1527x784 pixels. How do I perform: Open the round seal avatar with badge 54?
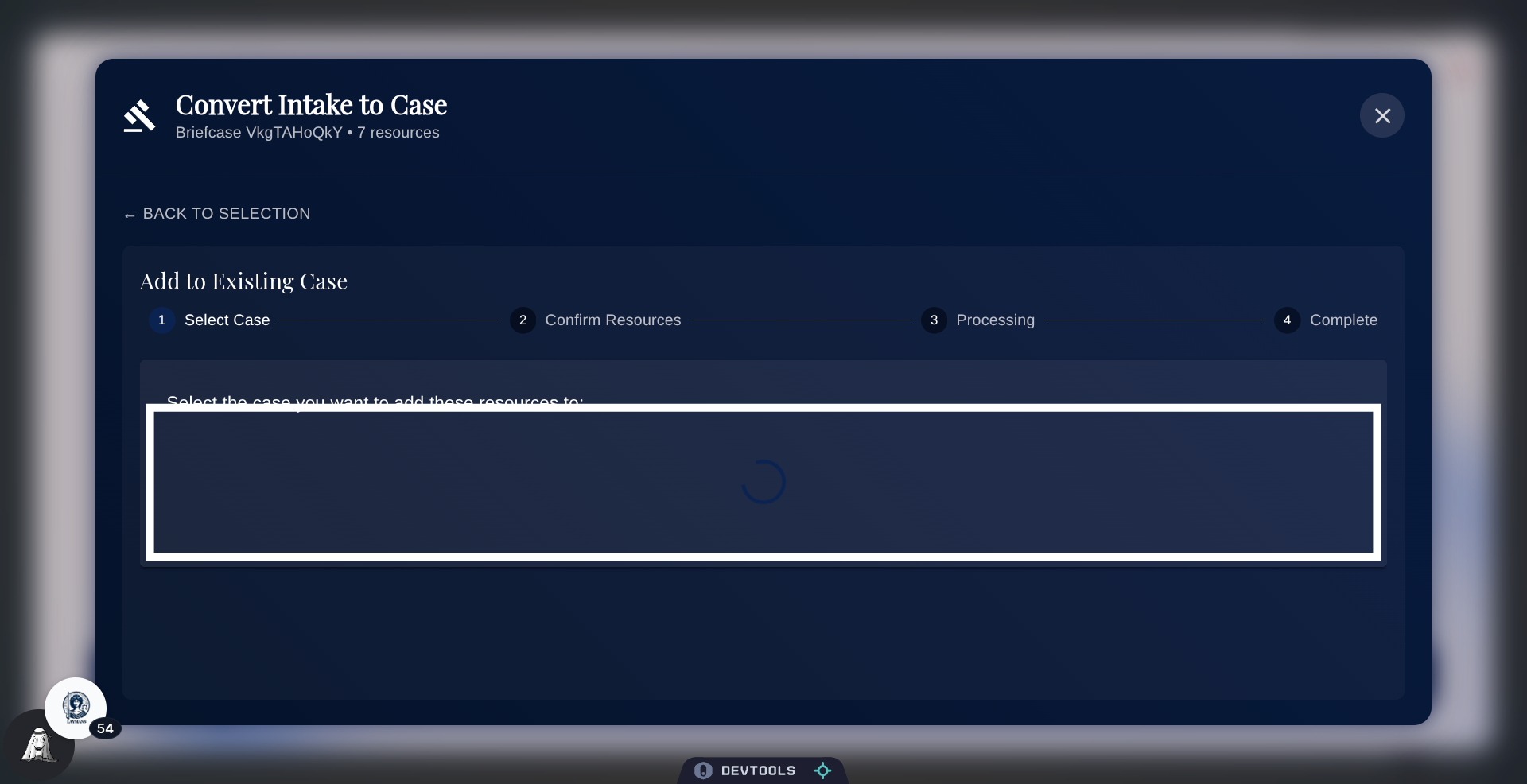[x=76, y=708]
